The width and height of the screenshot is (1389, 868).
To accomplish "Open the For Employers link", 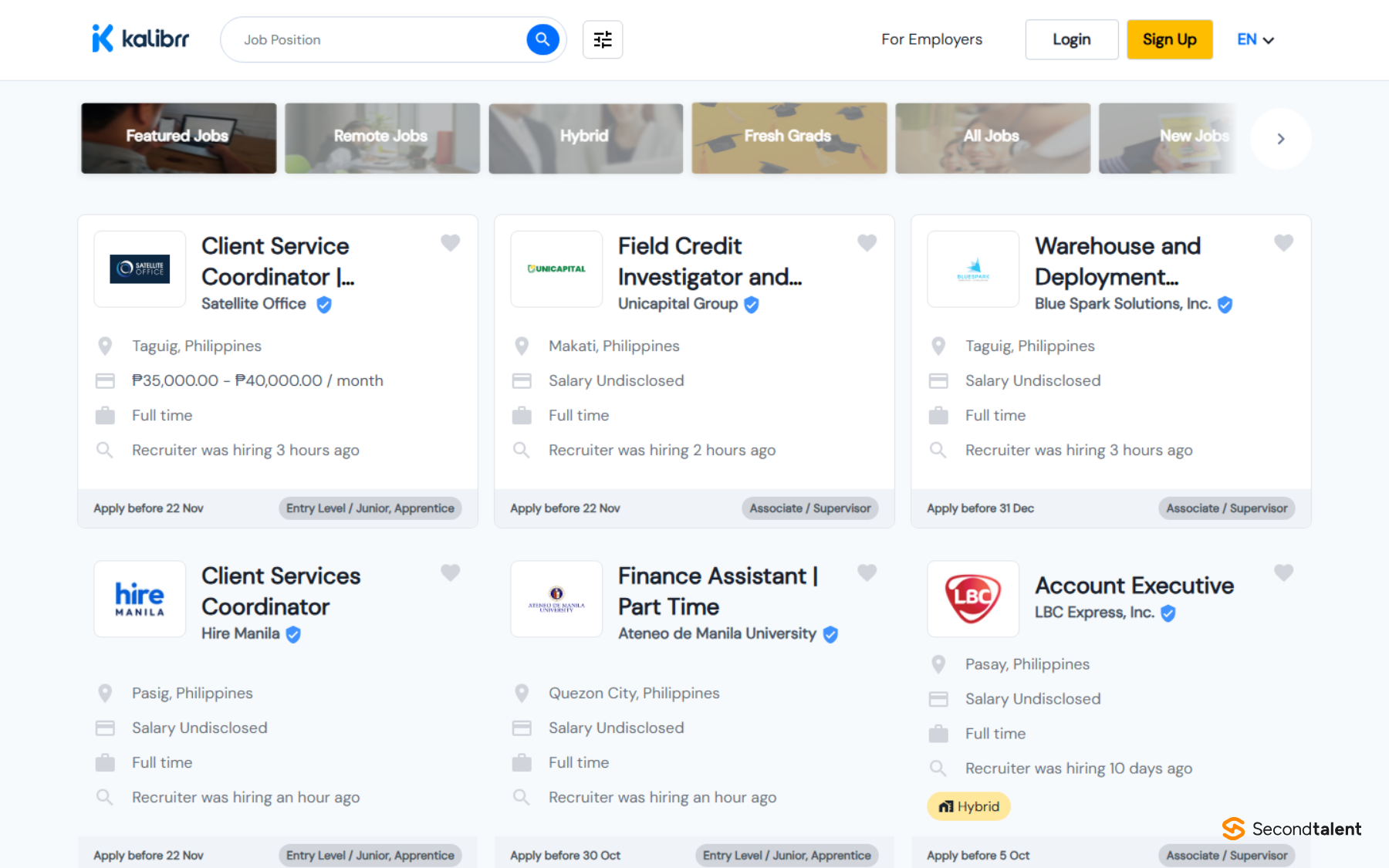I will [932, 39].
